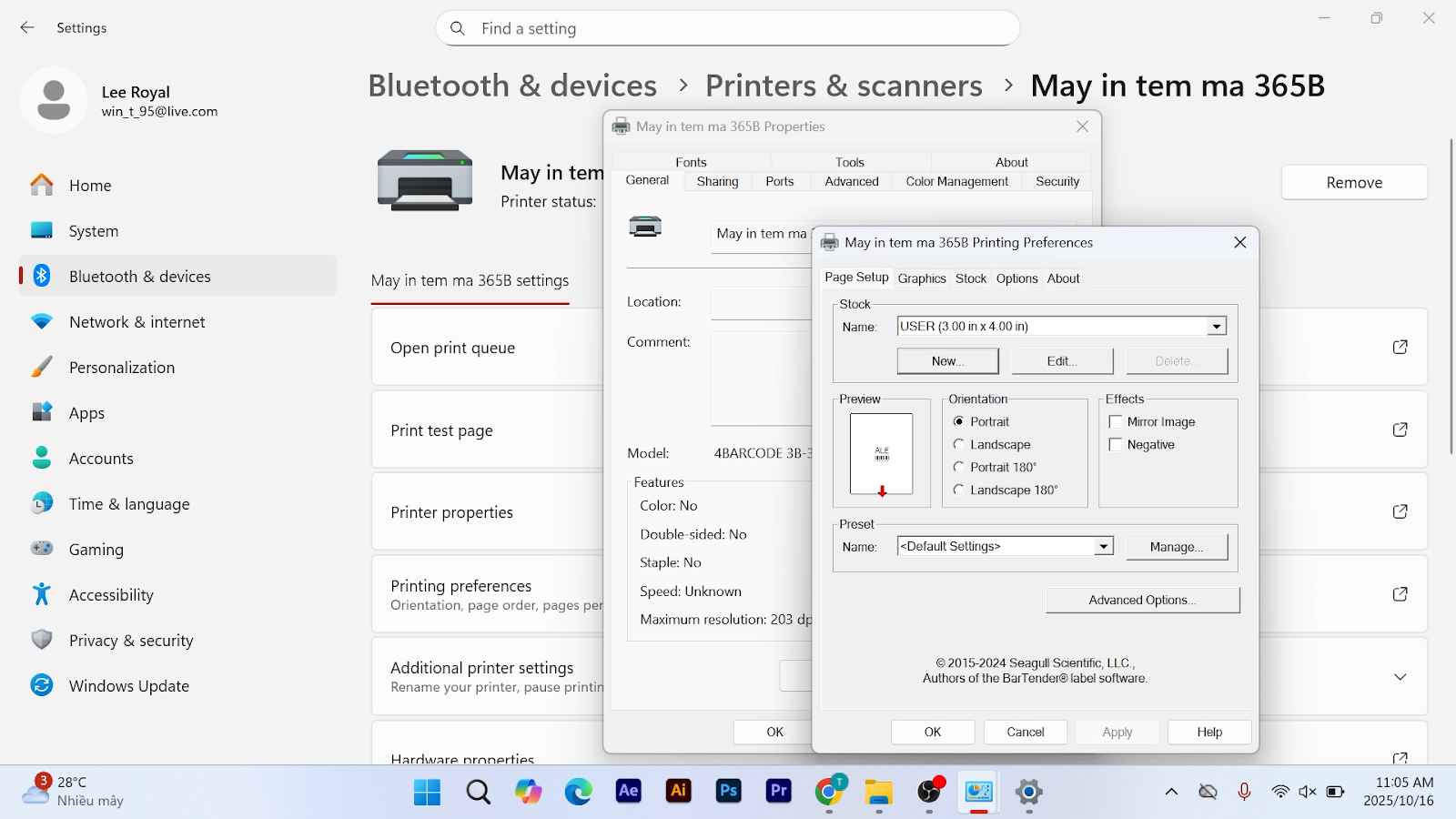This screenshot has width=1456, height=819.
Task: Expand Additional printer settings chevron
Action: pos(1400,677)
